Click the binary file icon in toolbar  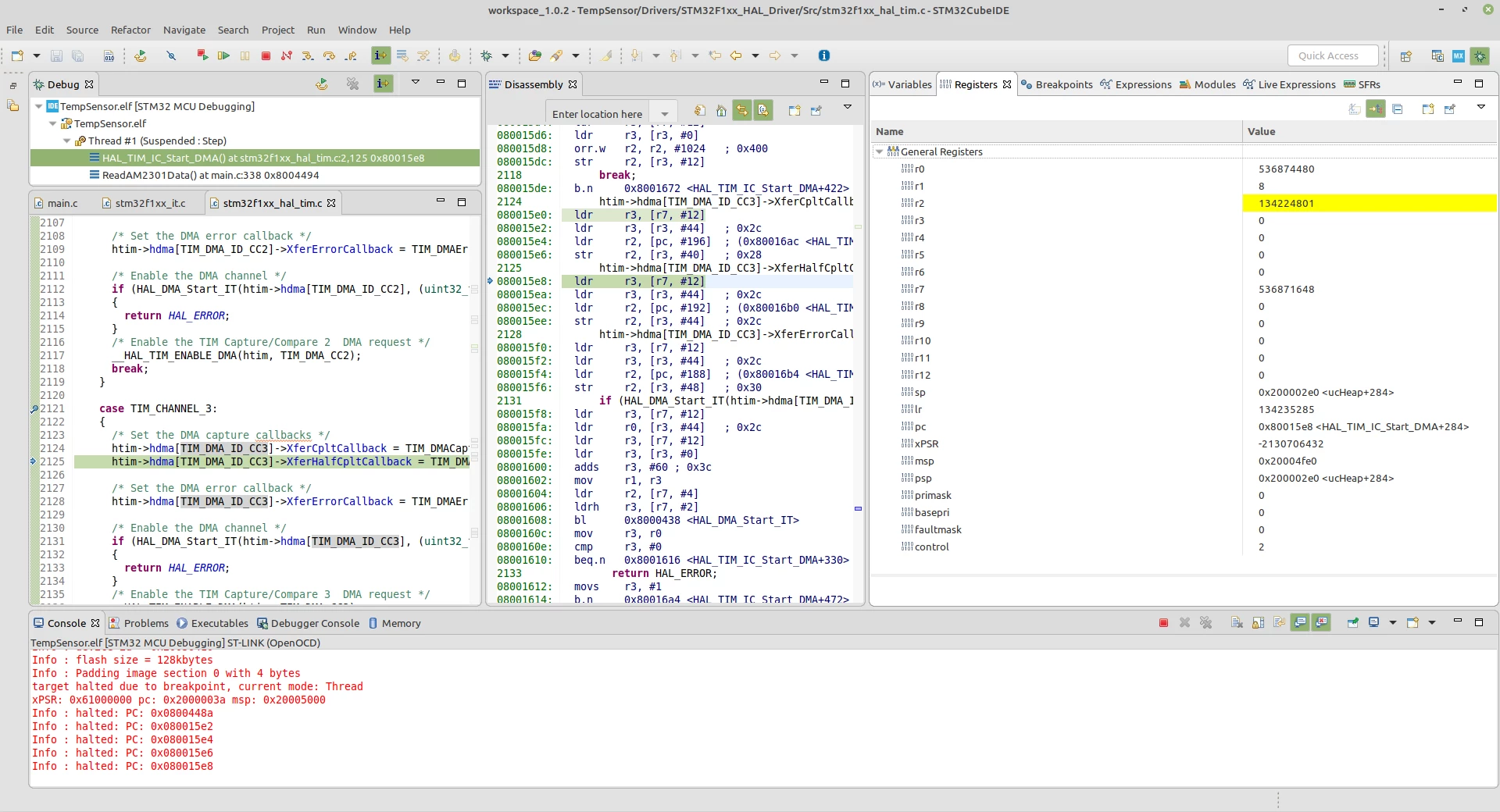(x=109, y=55)
